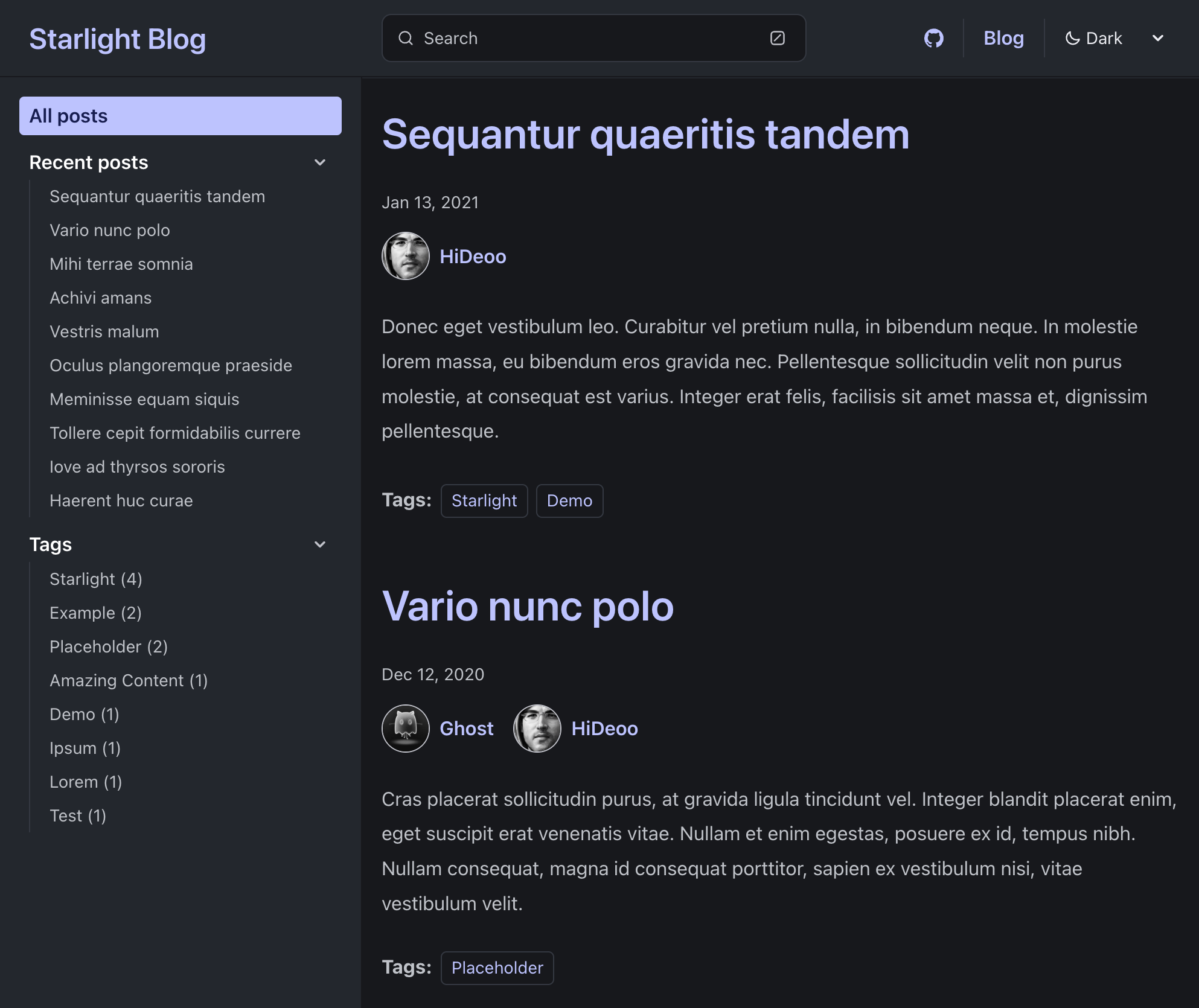Image resolution: width=1199 pixels, height=1008 pixels.
Task: Click the HiDeoo avatar on Vario nunc polo post
Action: (537, 728)
